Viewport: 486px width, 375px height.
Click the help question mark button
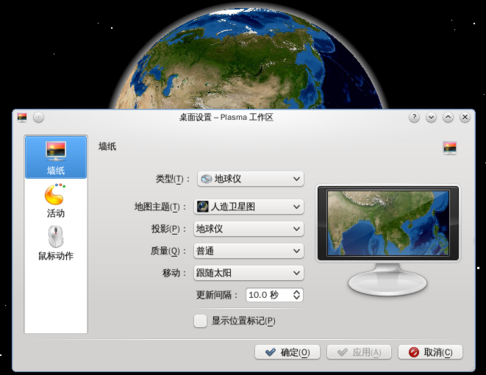(414, 117)
